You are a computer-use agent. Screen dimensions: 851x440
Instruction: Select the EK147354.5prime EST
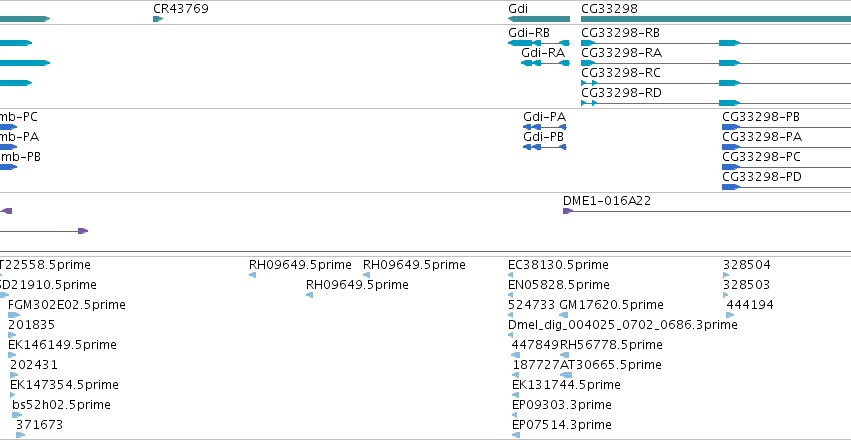(64, 385)
